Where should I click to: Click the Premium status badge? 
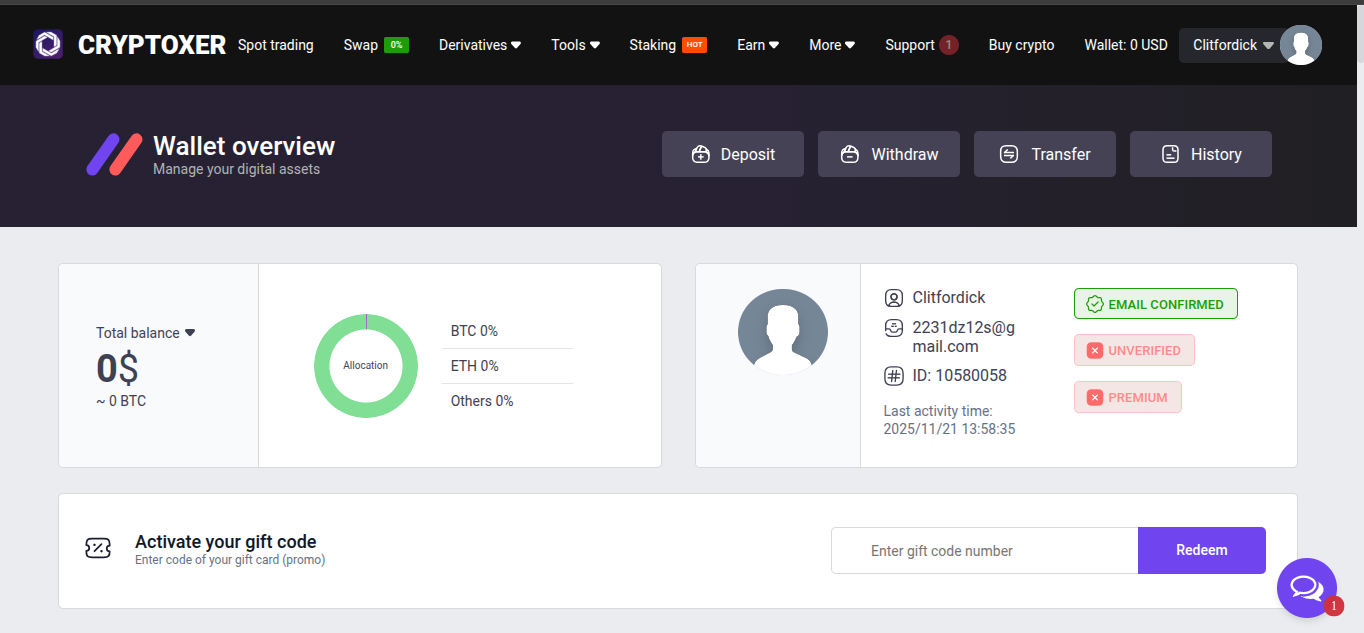[x=1127, y=397]
